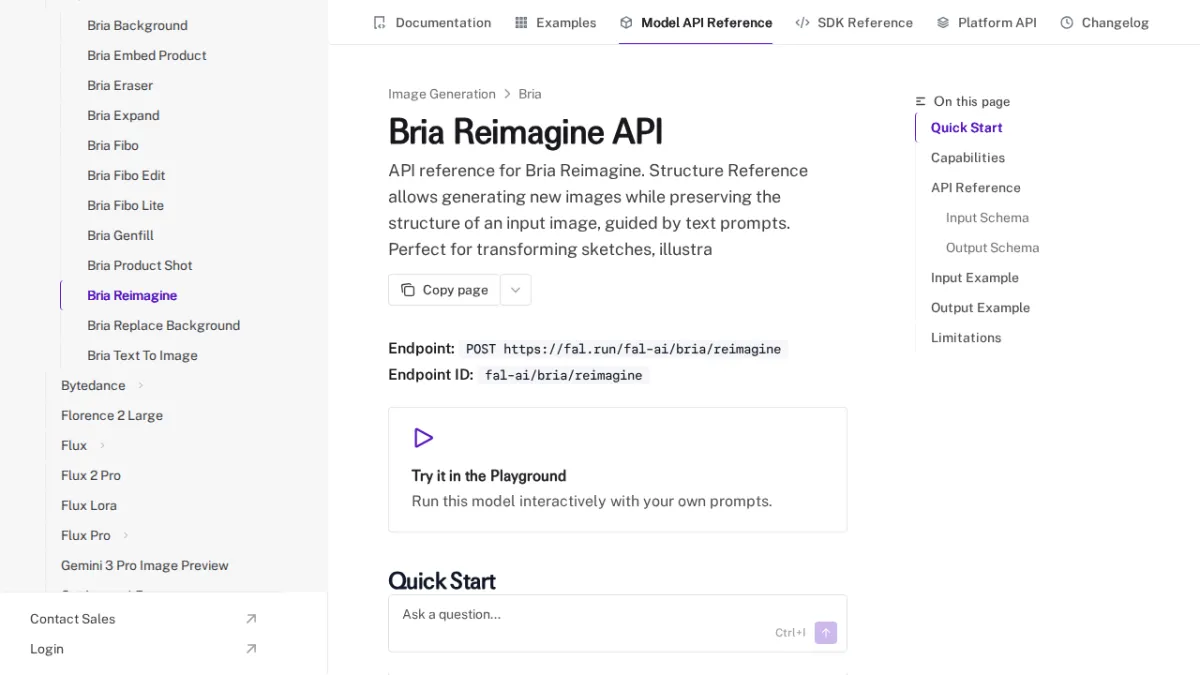The height and width of the screenshot is (675, 1200).
Task: Select Bria Genfill in the sidebar
Action: coord(120,235)
